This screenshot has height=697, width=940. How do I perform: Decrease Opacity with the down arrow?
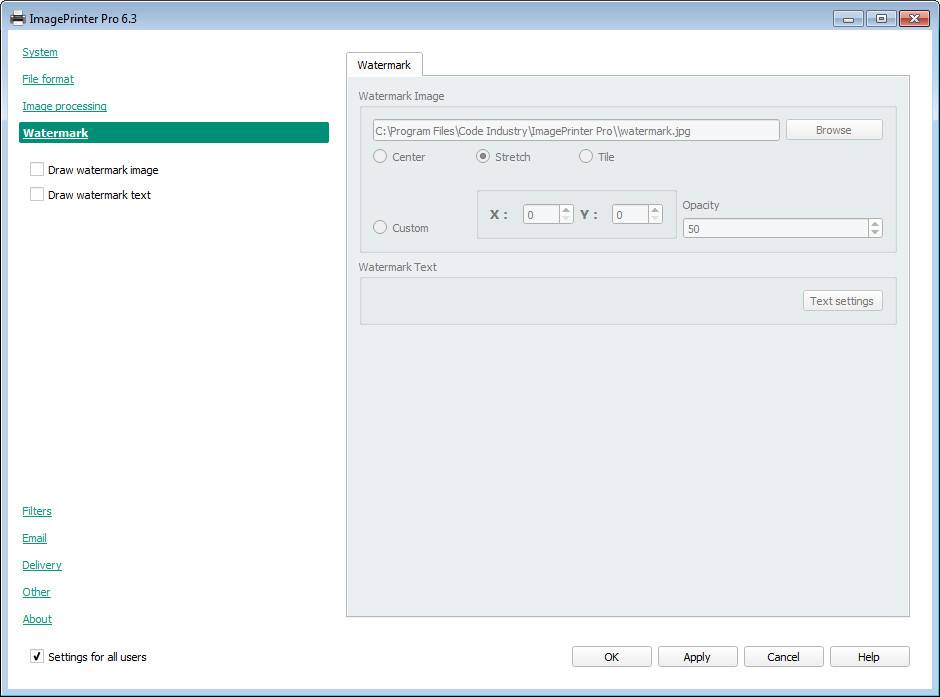click(x=875, y=233)
